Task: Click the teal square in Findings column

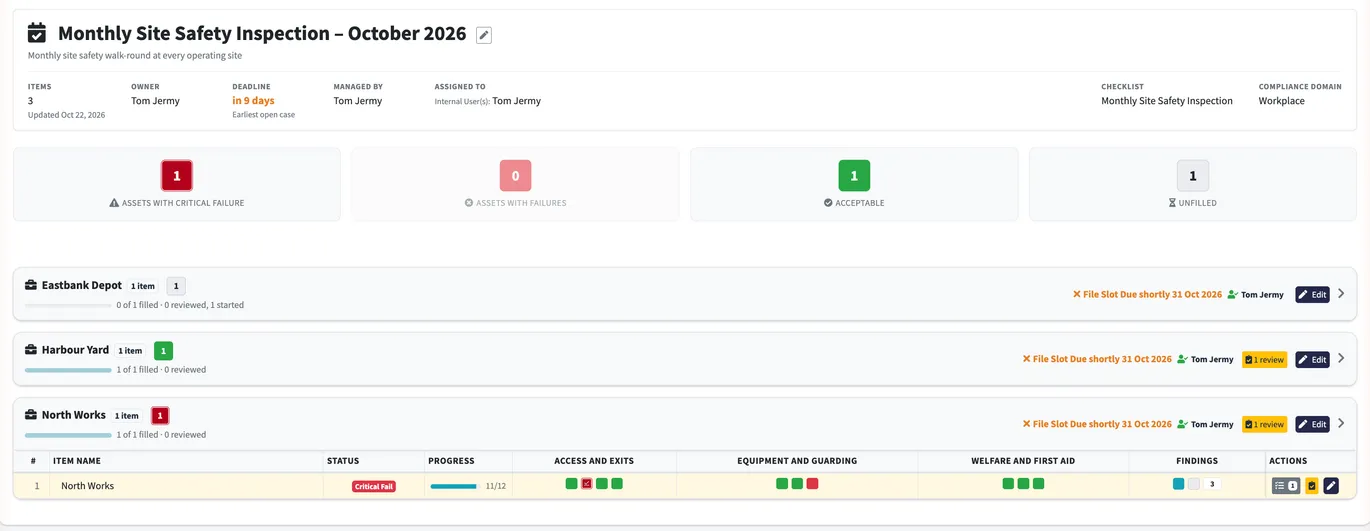Action: pyautogui.click(x=1179, y=484)
